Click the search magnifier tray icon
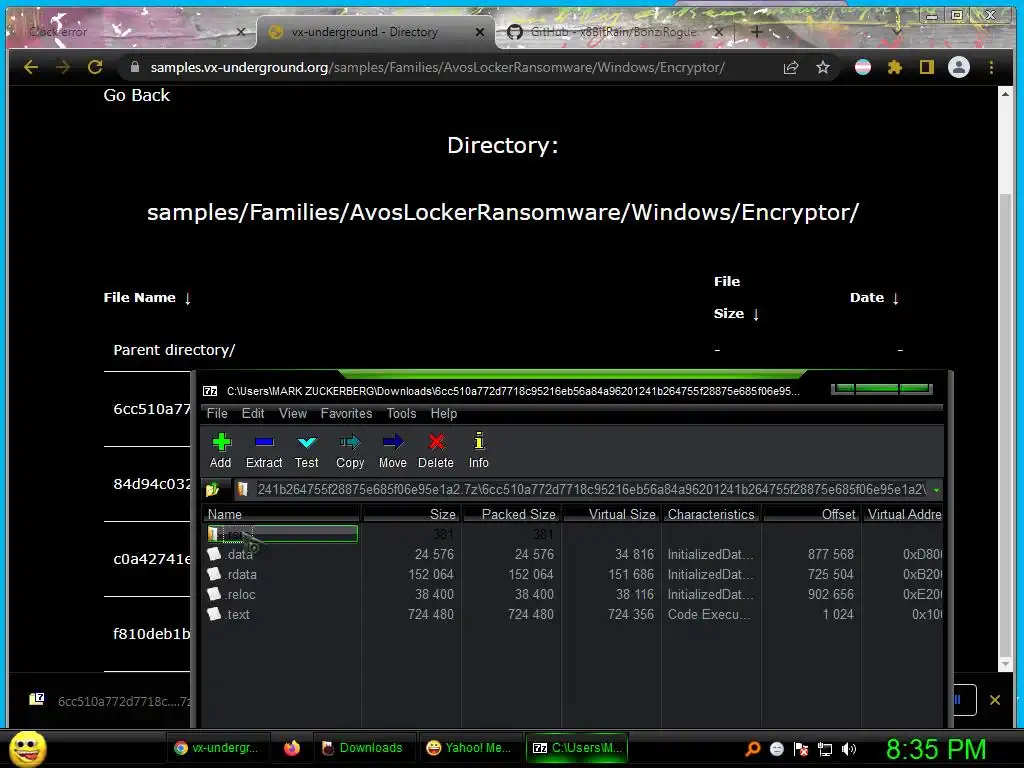The width and height of the screenshot is (1024, 768). coord(753,749)
